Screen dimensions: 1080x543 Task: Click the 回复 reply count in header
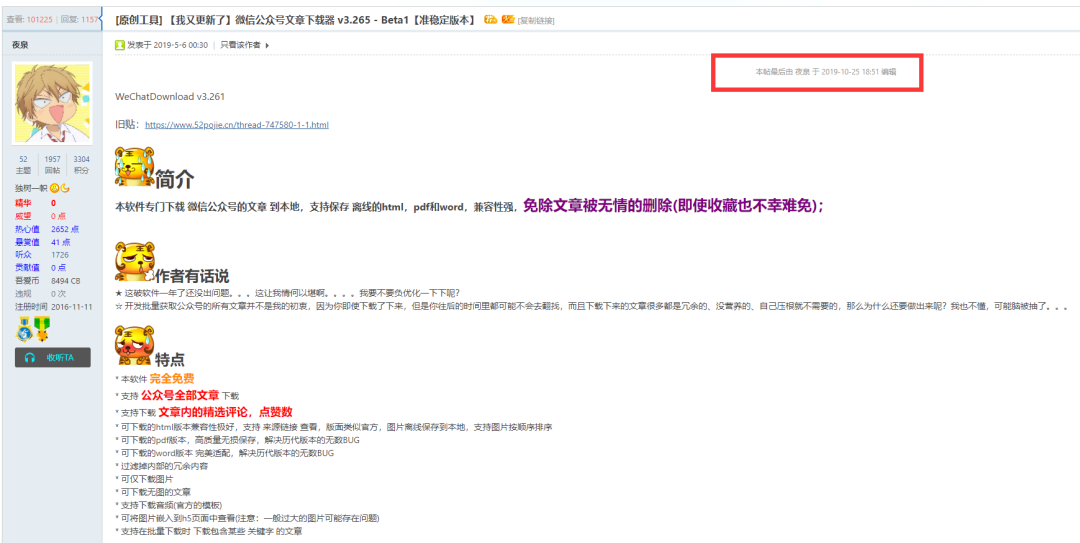coord(79,19)
